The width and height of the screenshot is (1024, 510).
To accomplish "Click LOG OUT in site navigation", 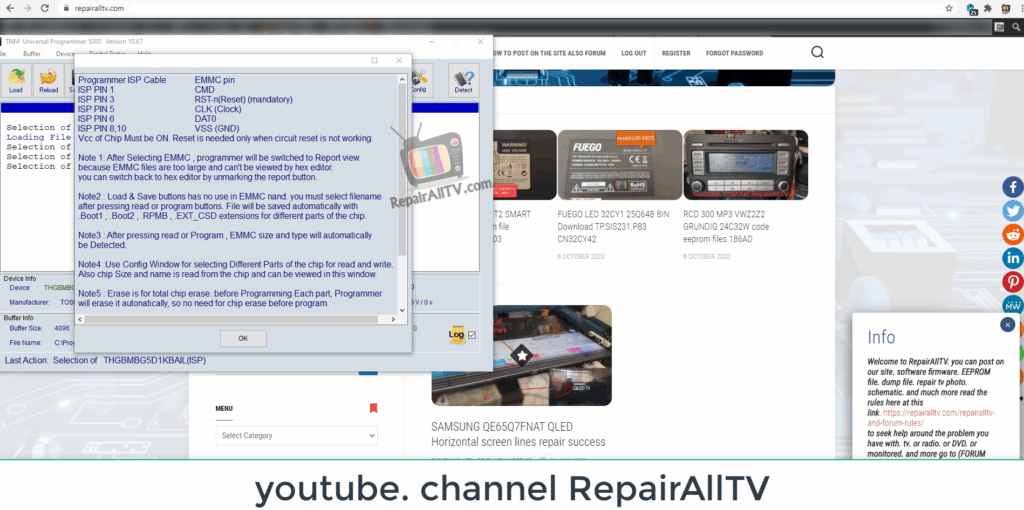I will pos(633,53).
